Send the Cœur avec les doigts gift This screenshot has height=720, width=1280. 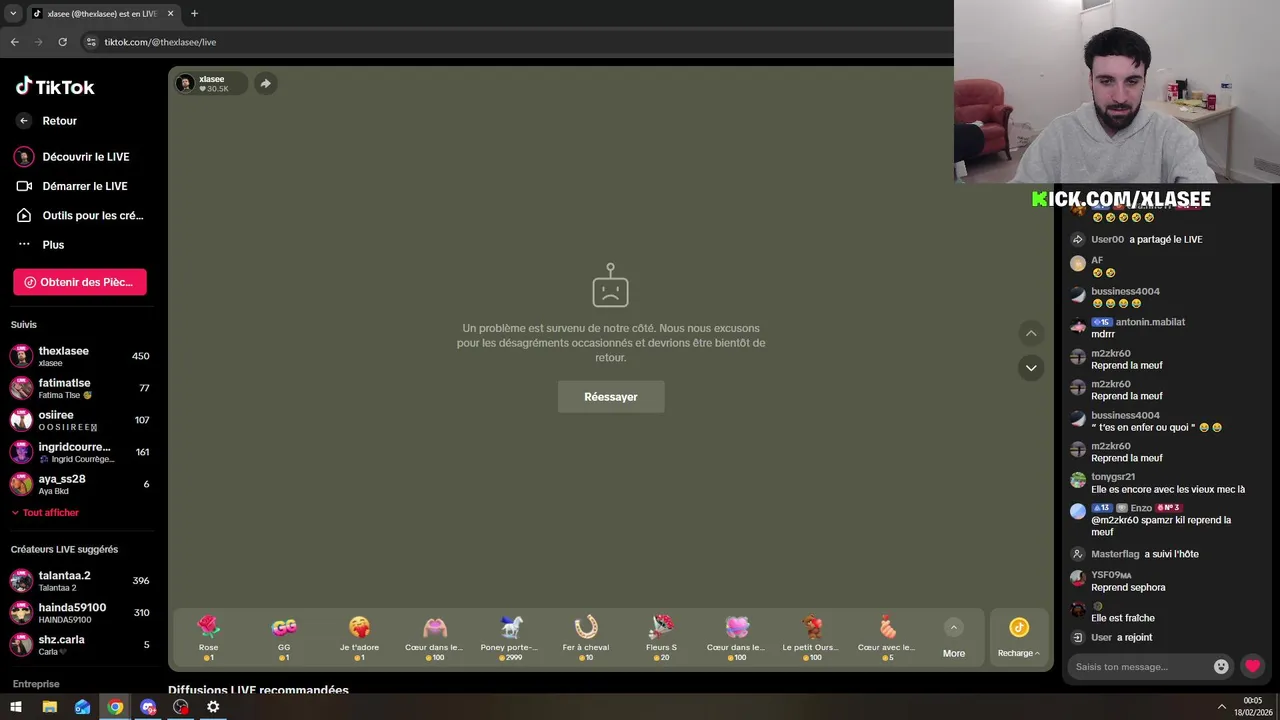tap(887, 637)
